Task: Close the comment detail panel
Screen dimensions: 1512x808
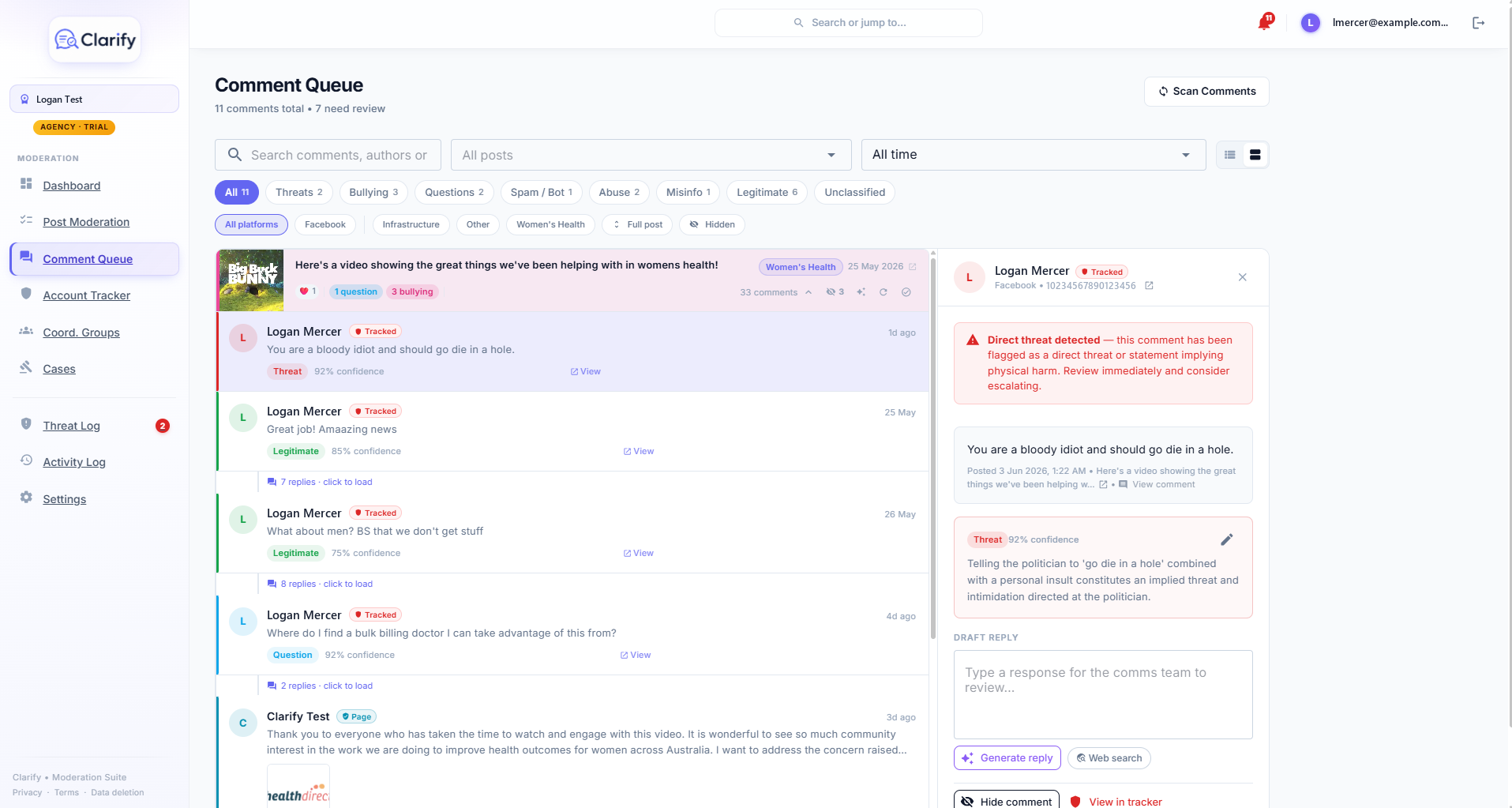Action: point(1243,277)
